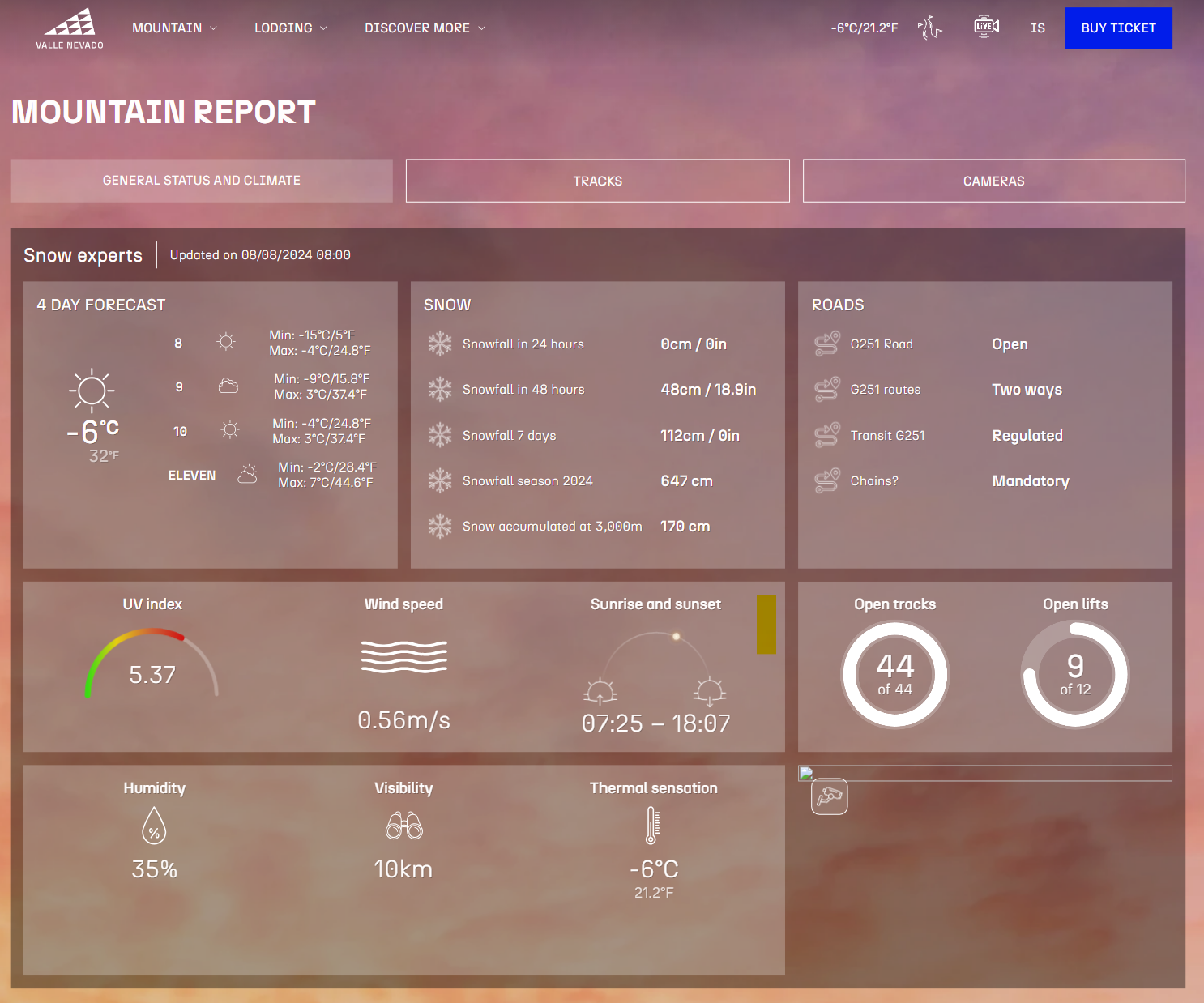Screen dimensions: 1204x1003
Task: Click the Valle Nevado logo
Action: [x=70, y=28]
